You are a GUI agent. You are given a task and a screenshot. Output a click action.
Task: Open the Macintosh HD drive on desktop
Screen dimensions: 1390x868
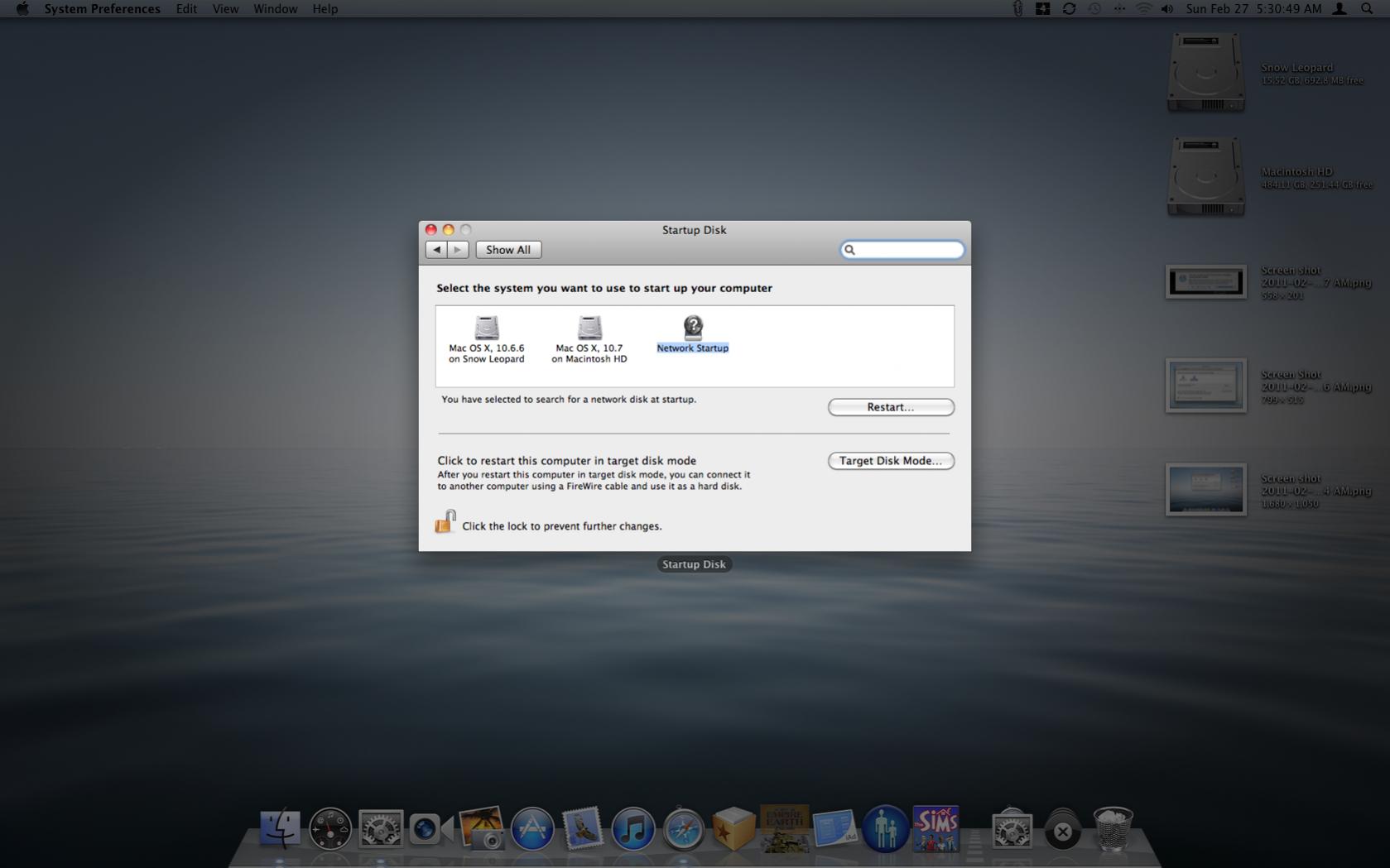[x=1205, y=177]
